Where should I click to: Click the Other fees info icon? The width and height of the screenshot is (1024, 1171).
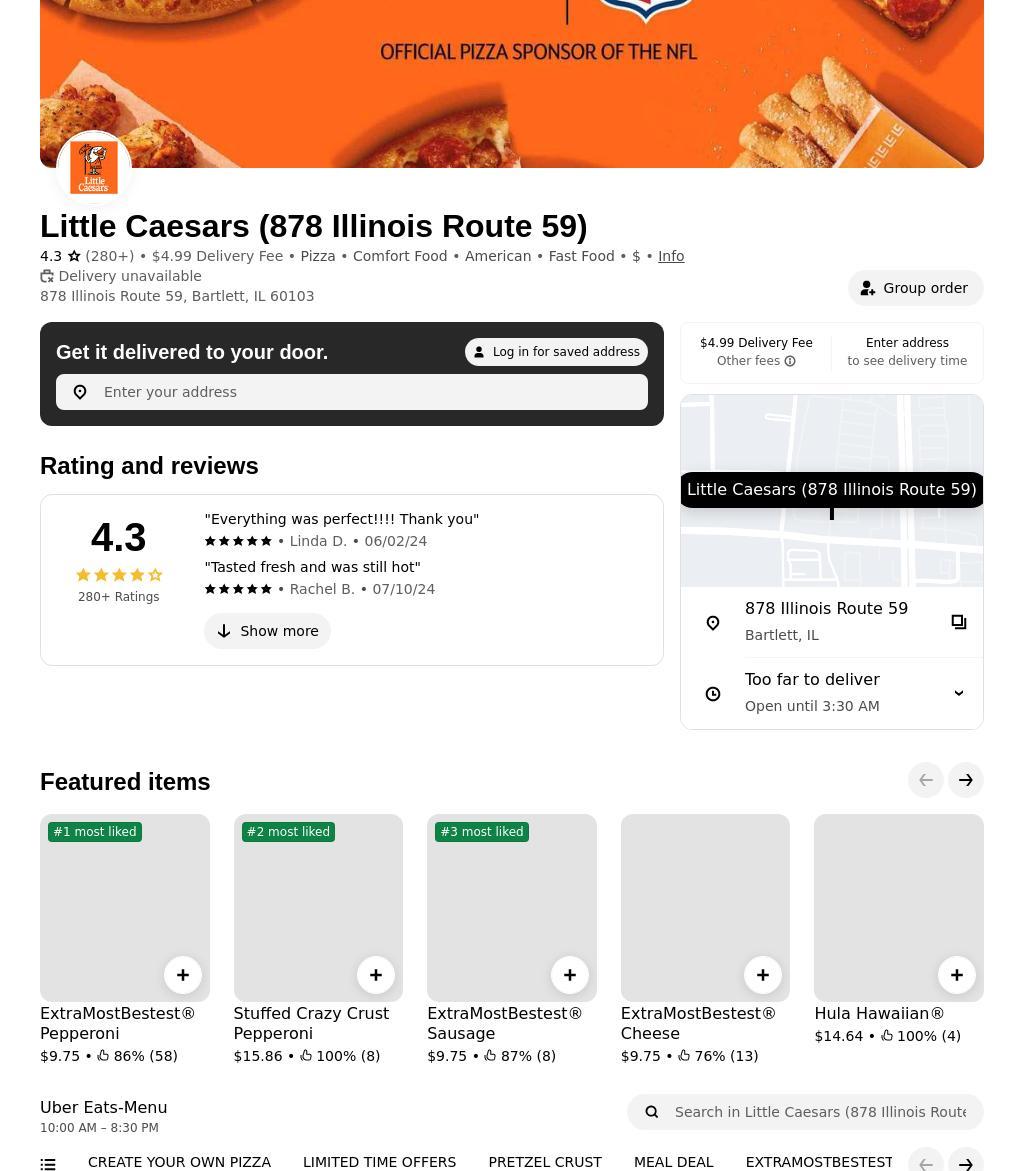[790, 361]
